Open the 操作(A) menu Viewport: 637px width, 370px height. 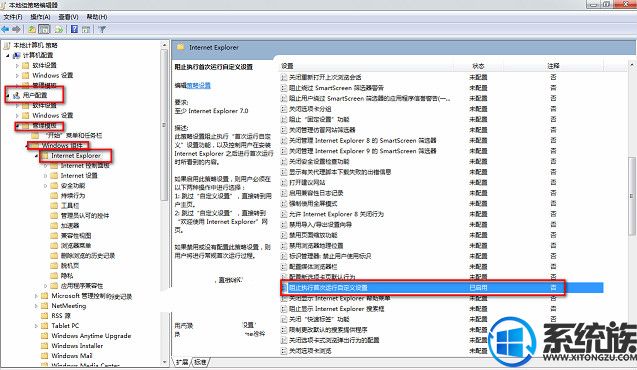click(40, 17)
